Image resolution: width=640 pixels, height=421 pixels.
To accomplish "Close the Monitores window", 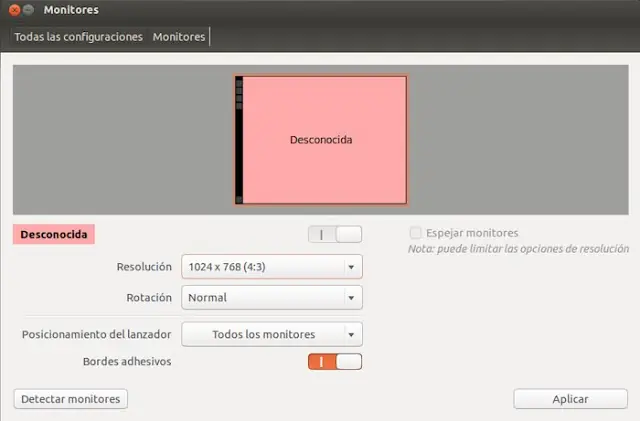I will tap(14, 10).
